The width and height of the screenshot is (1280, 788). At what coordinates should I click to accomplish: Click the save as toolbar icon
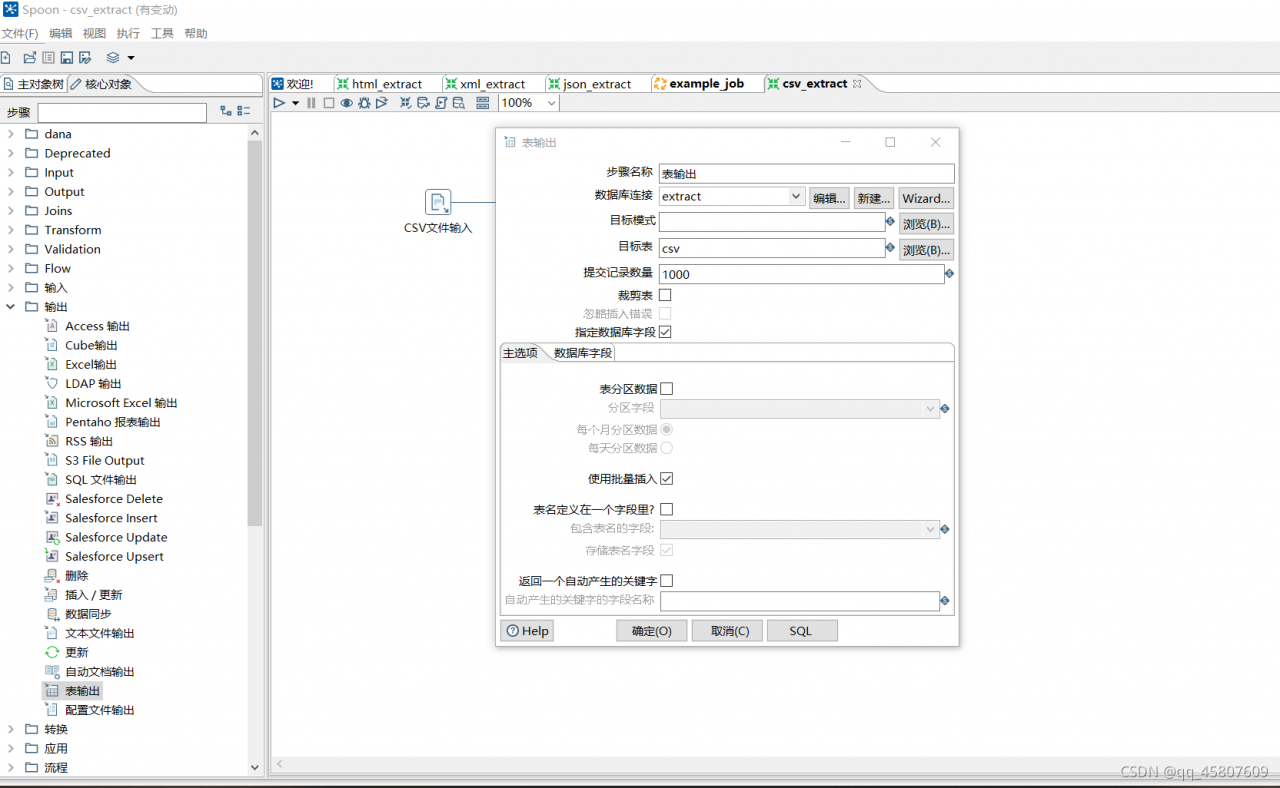86,58
